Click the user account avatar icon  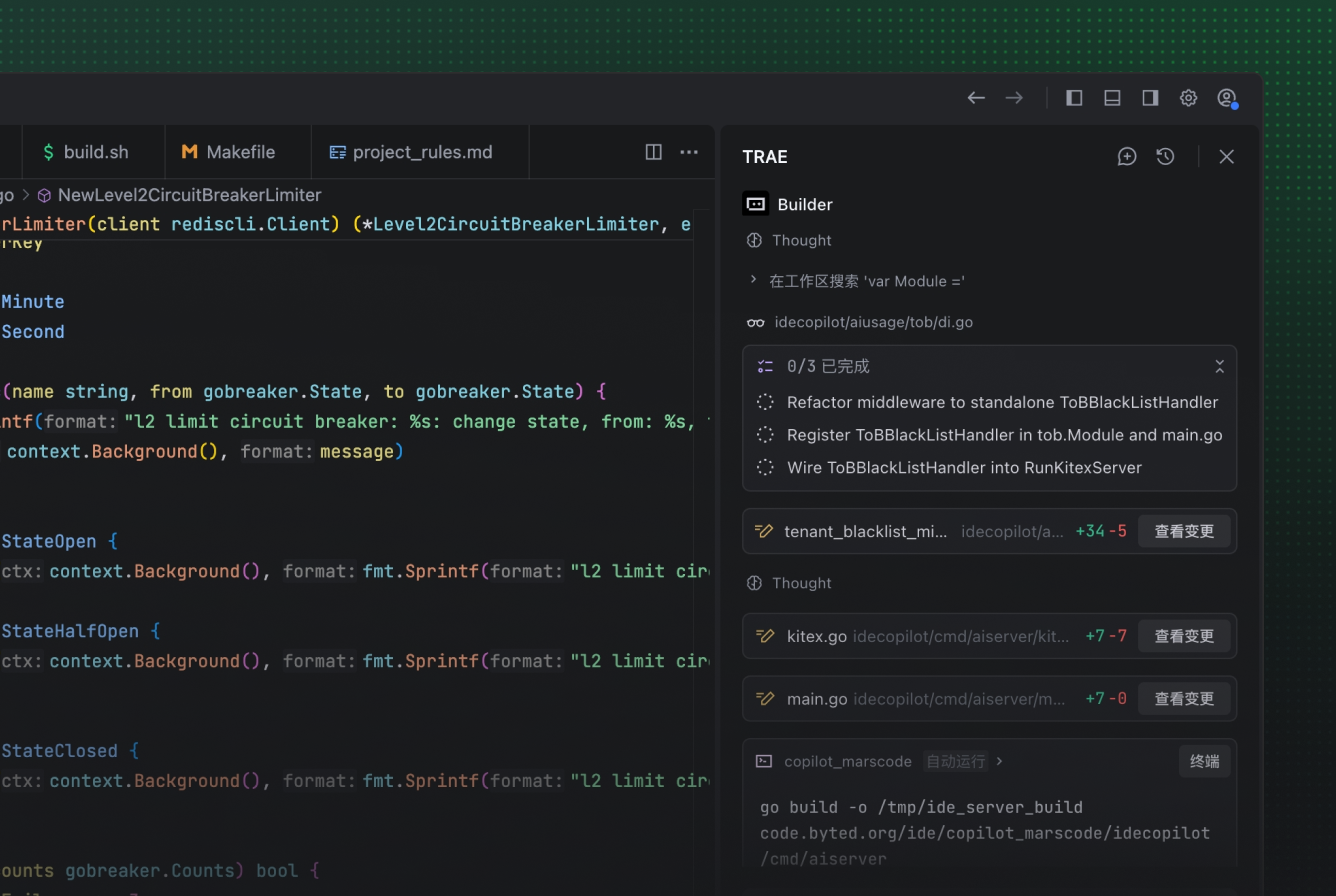click(1226, 98)
